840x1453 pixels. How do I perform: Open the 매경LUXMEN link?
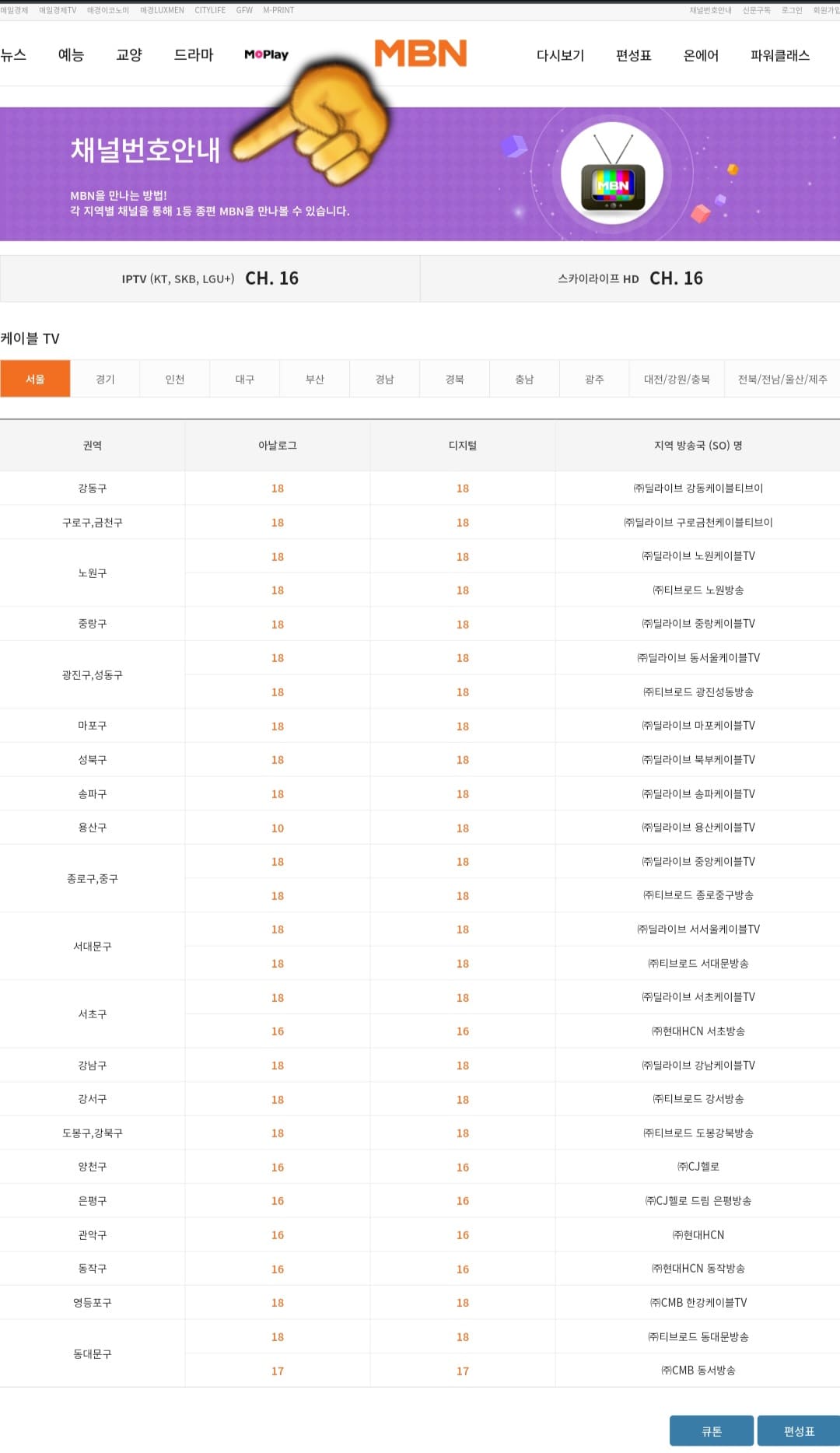[162, 10]
